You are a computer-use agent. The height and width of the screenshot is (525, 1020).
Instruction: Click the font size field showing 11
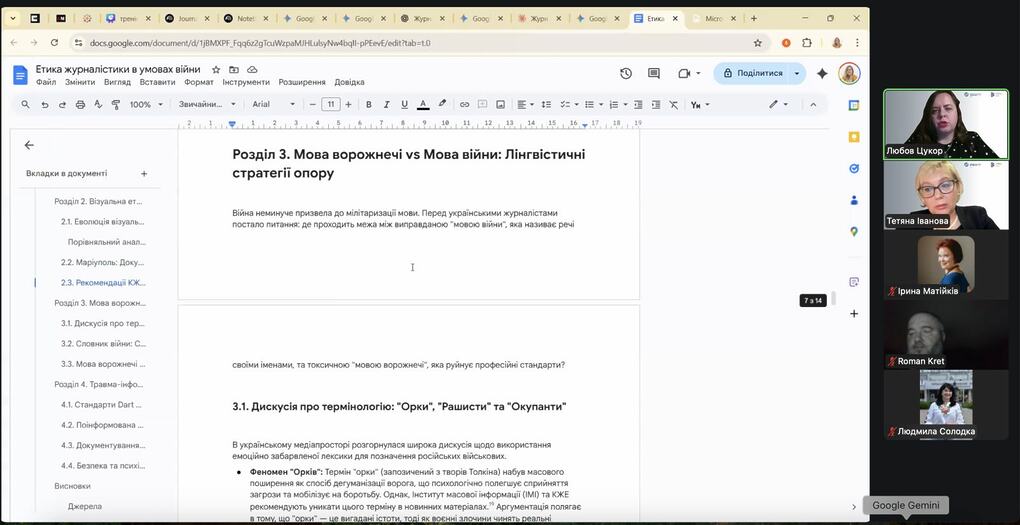(330, 104)
